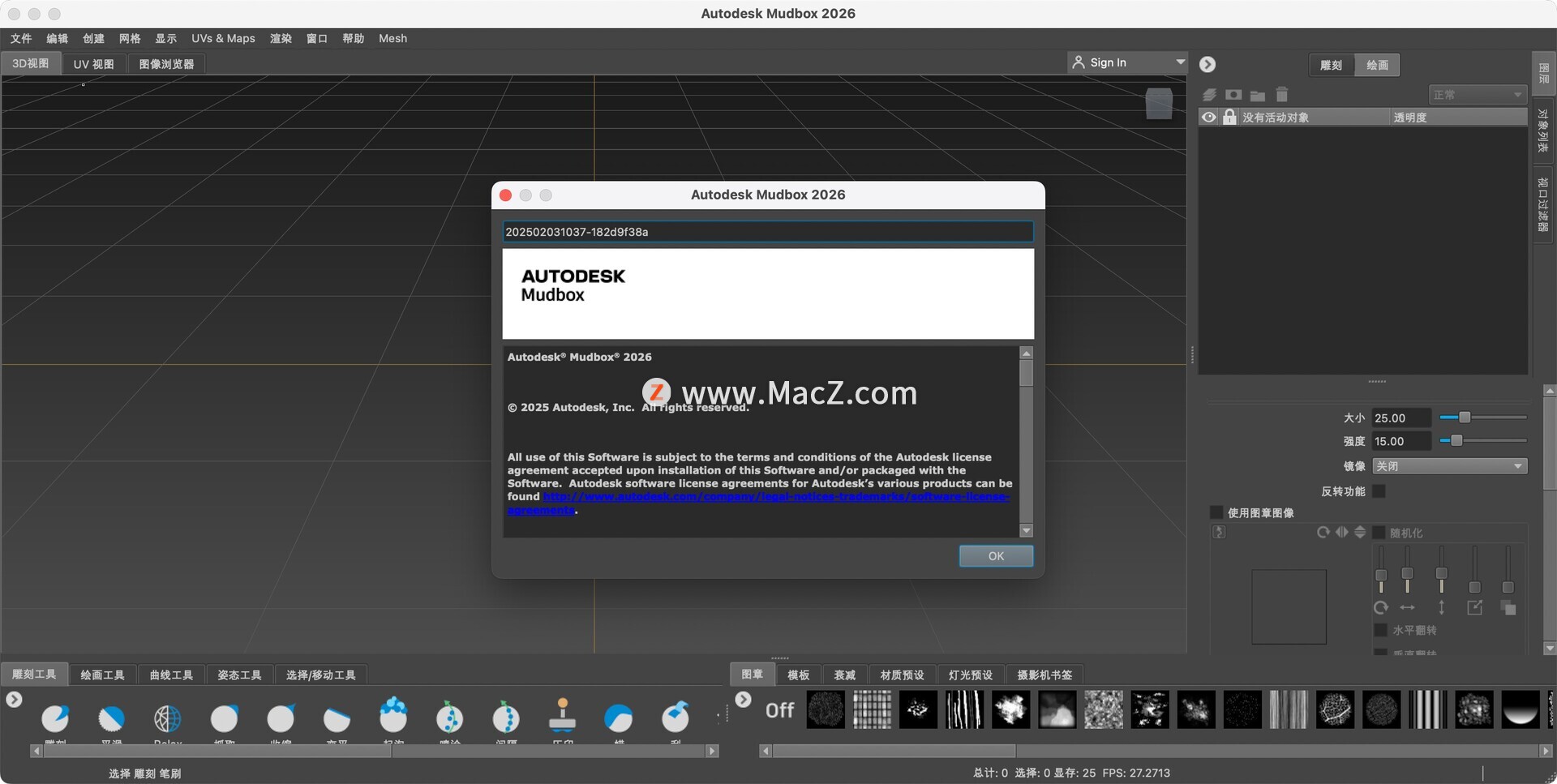The image size is (1557, 784).
Task: Click the layer mask icon in the layers toolbar
Action: click(1233, 95)
